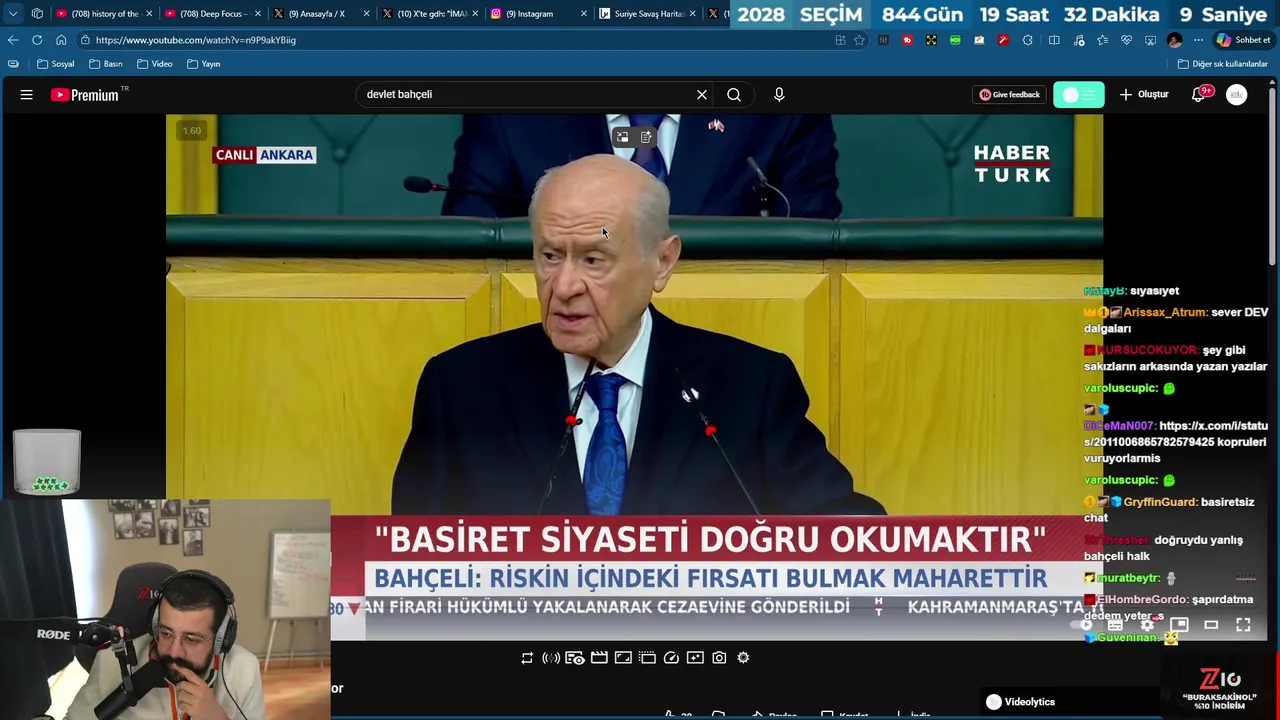Viewport: 1280px width, 720px height.
Task: Click the audio boost sound-waves icon below player
Action: point(551,658)
